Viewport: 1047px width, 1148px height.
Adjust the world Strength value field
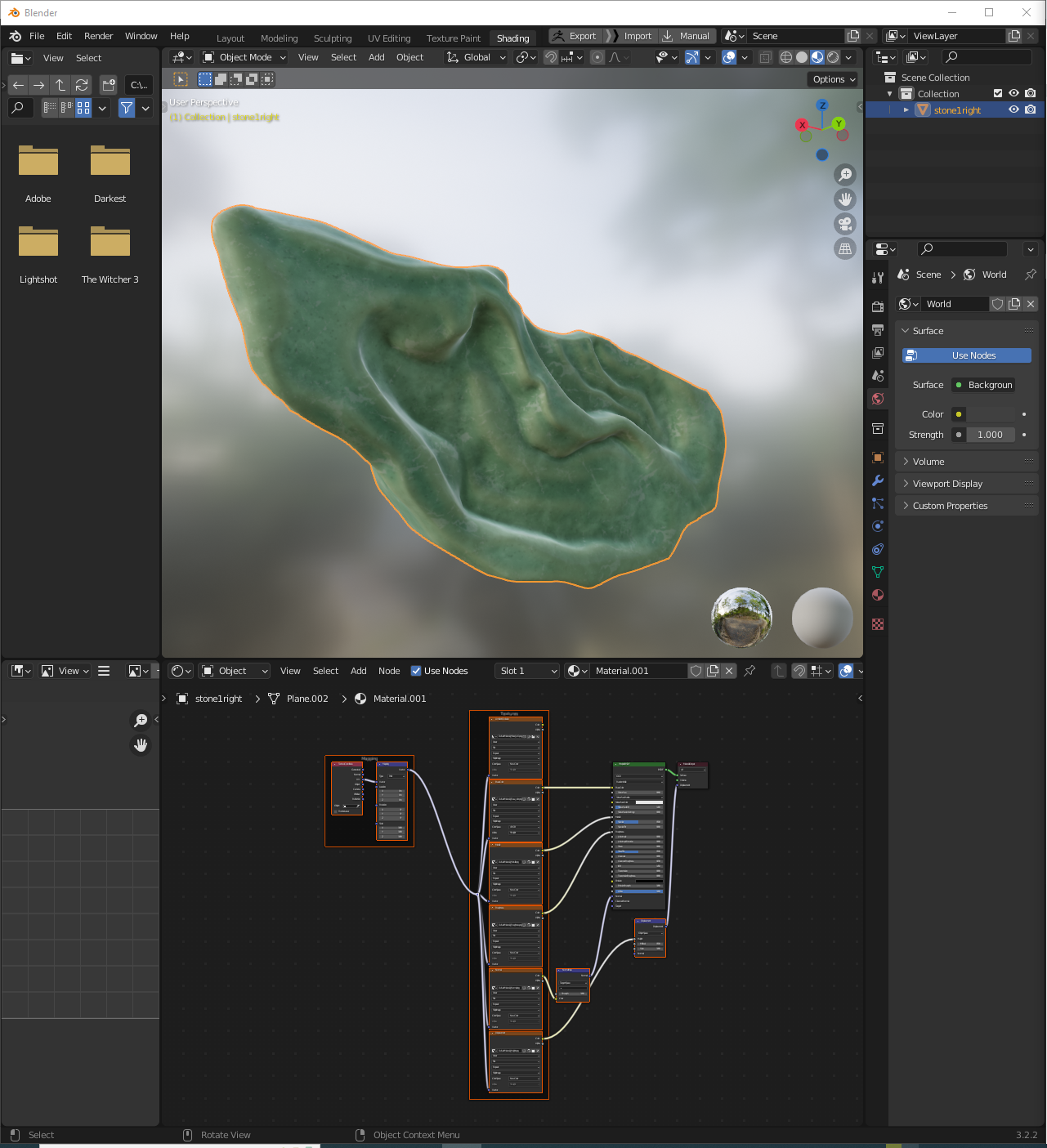click(x=989, y=435)
